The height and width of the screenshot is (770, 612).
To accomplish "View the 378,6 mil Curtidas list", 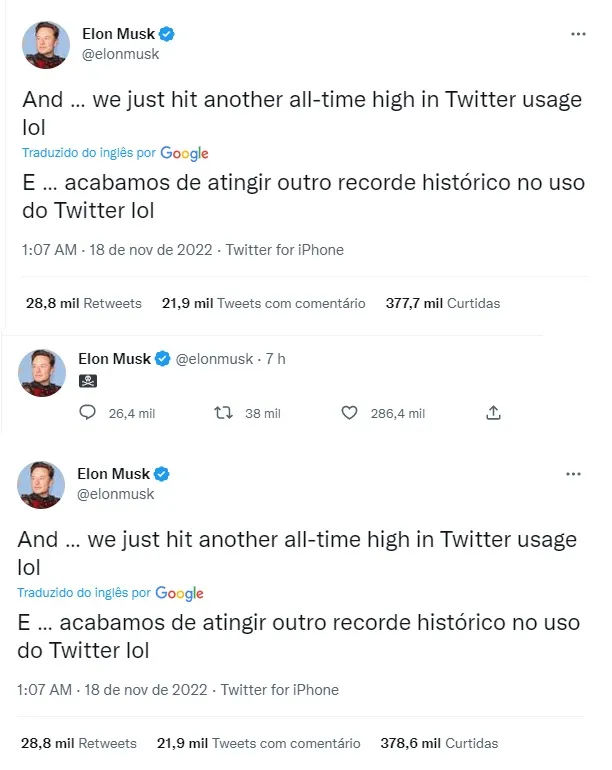I will [x=439, y=743].
